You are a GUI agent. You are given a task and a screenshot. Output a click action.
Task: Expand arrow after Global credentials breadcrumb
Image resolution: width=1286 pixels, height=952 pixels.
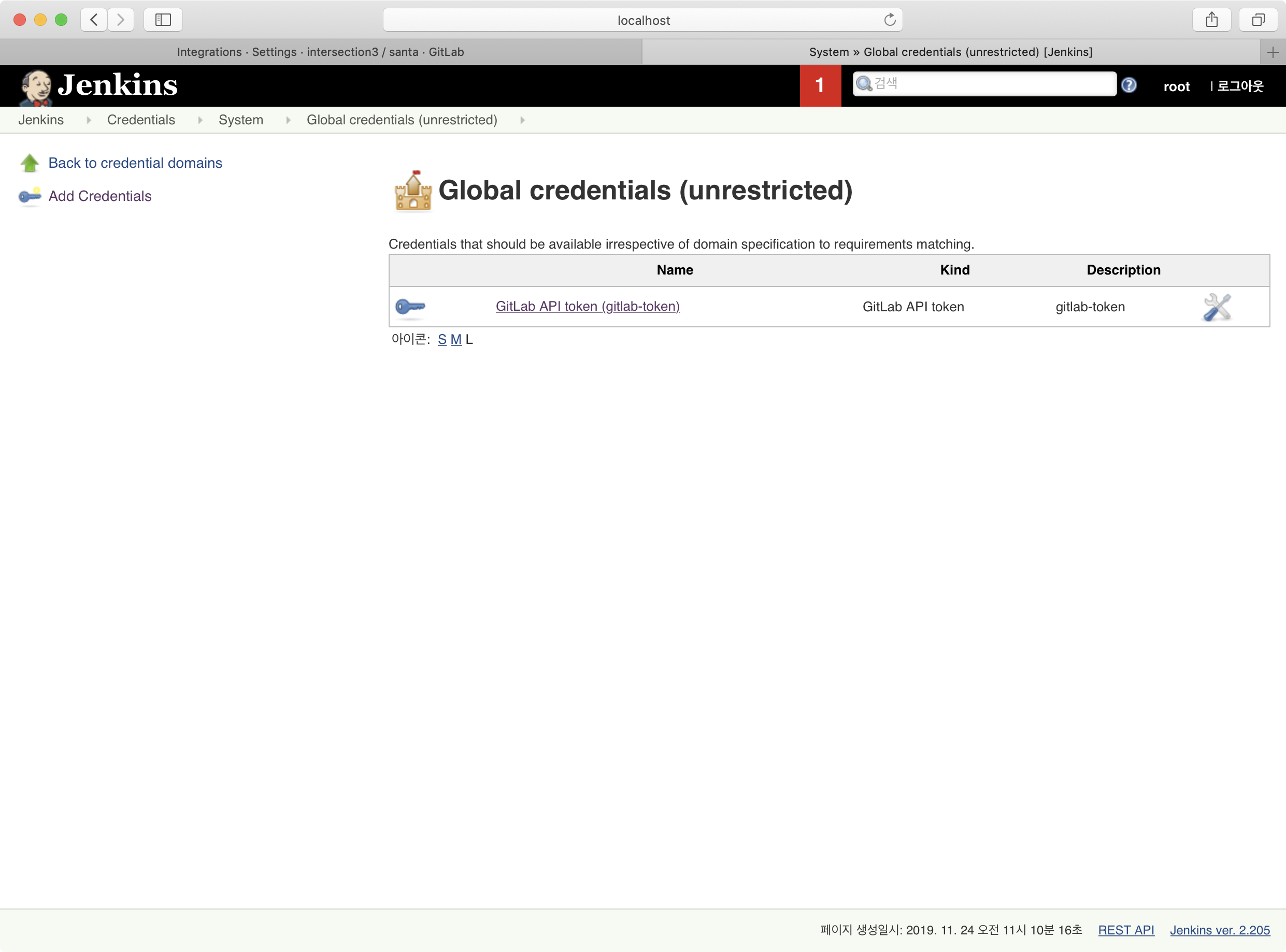coord(522,120)
